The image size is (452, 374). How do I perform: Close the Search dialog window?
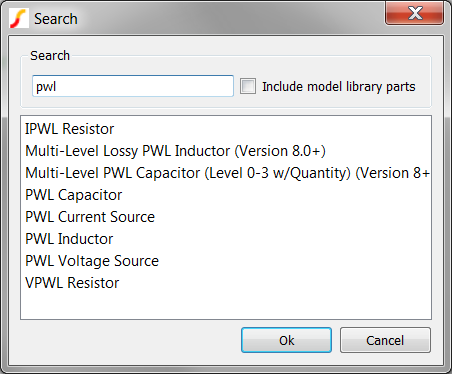(x=414, y=13)
